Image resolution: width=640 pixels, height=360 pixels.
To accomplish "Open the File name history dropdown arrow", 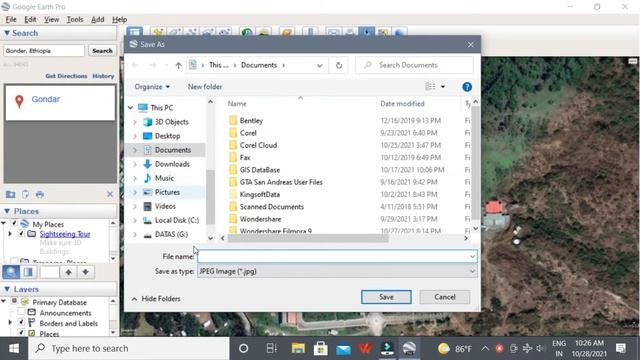I will 472,257.
